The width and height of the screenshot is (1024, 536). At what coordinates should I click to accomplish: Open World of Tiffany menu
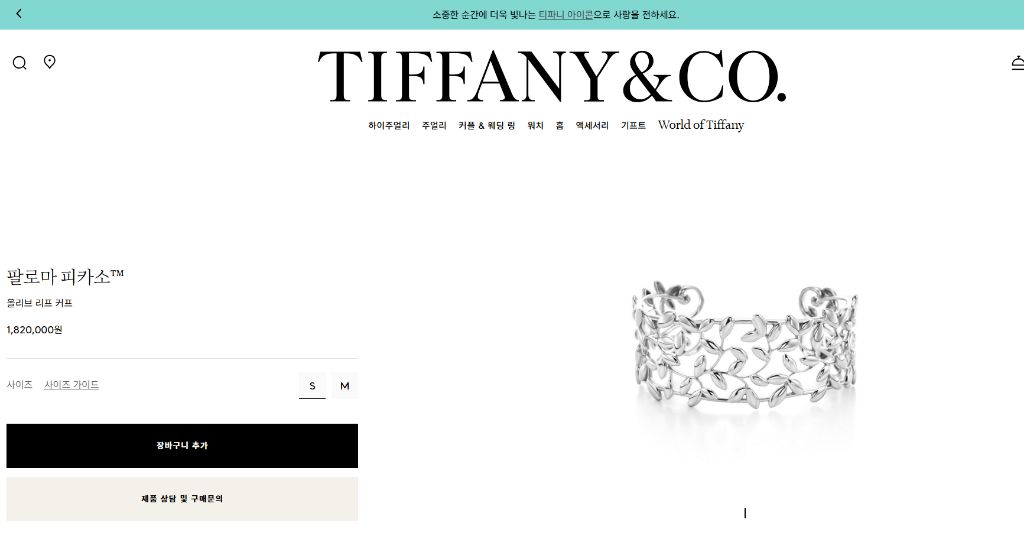701,125
